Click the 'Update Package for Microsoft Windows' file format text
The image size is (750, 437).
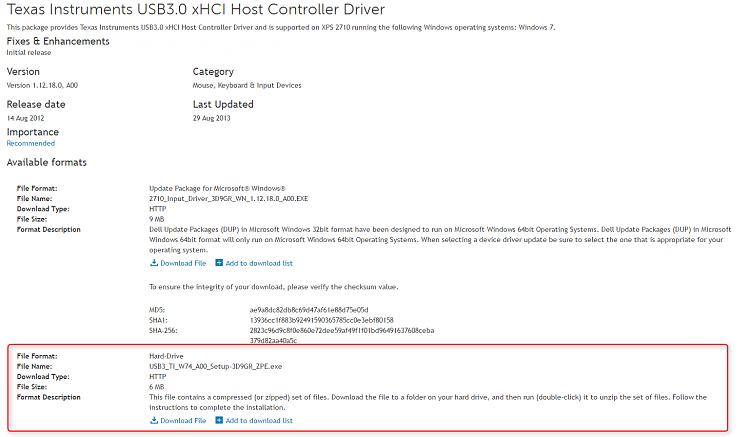pos(217,188)
